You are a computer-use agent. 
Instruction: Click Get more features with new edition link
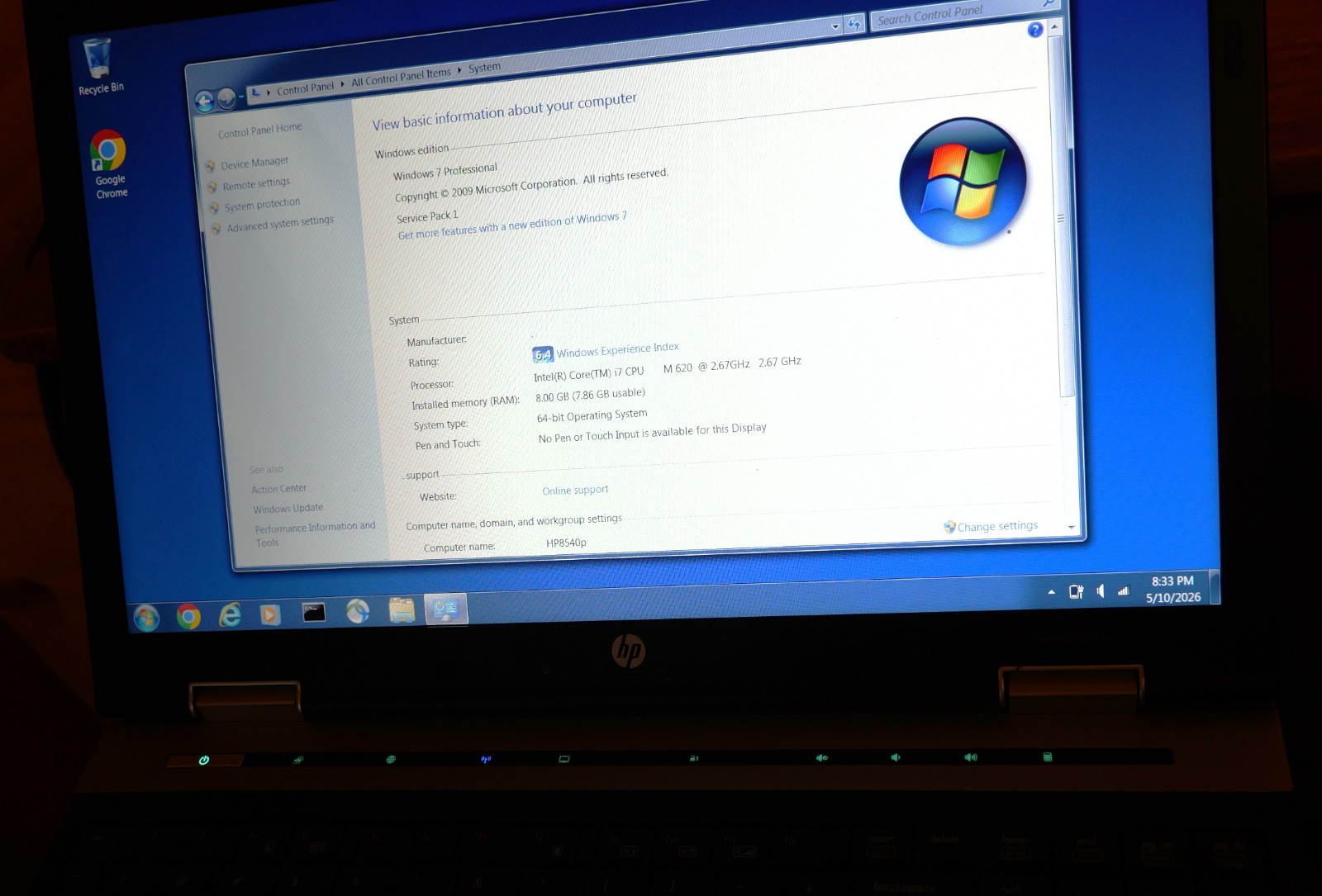coord(512,225)
